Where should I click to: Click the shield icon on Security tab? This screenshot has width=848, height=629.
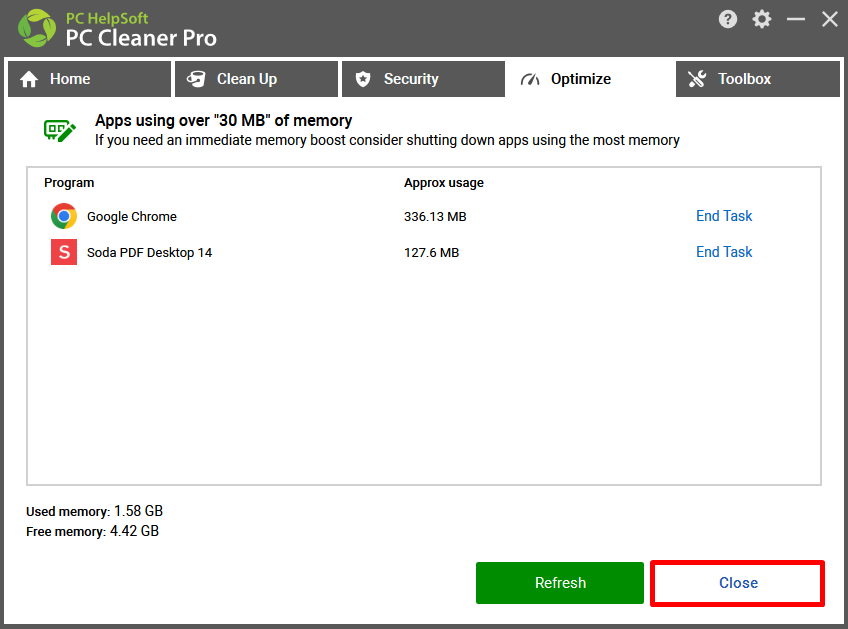pos(363,79)
